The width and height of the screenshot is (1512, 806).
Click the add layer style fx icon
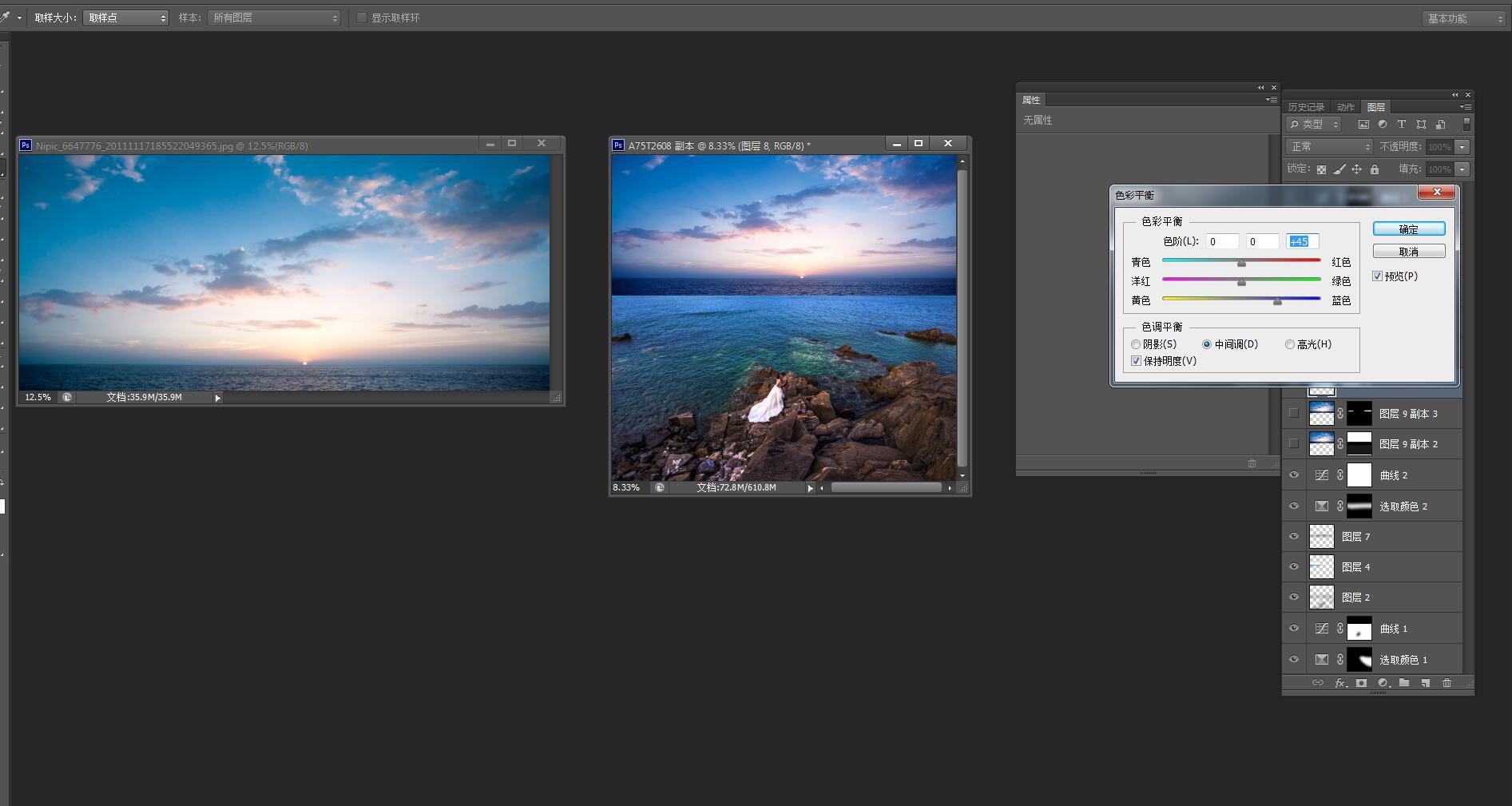(1341, 683)
